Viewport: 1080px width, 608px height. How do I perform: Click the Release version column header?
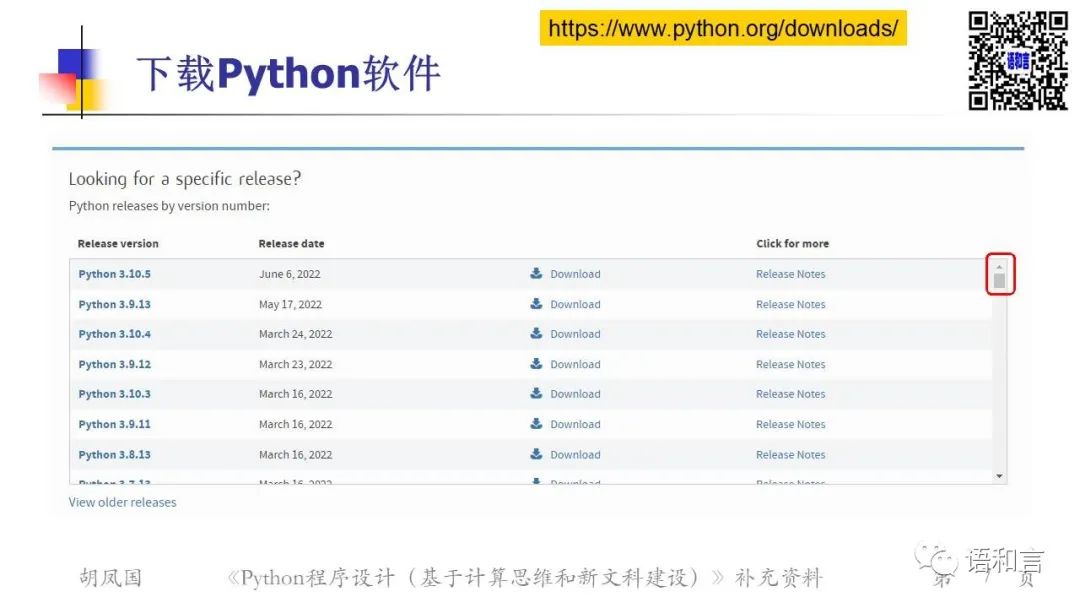pos(118,244)
